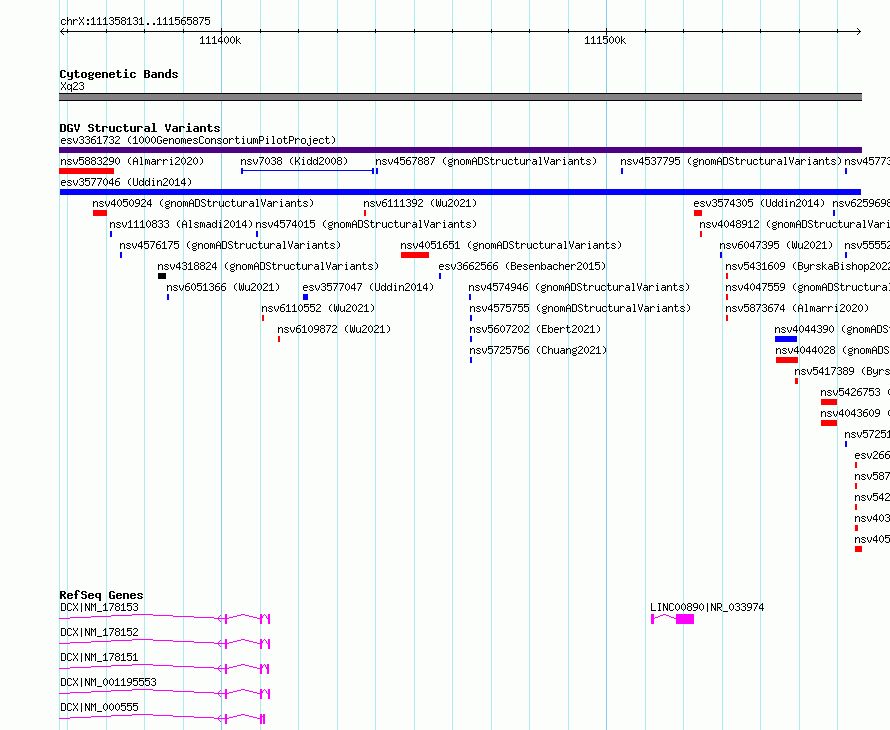Open nsv5426753 variant label
The image size is (890, 730).
point(855,392)
